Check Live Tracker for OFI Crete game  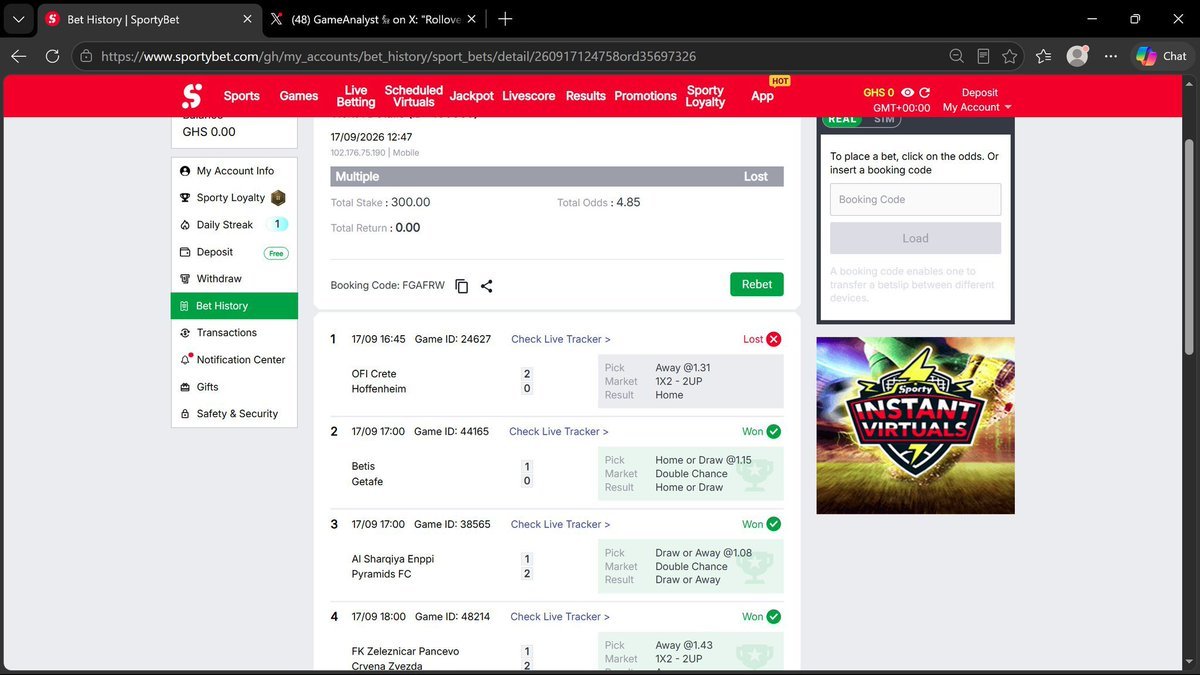[x=561, y=339]
